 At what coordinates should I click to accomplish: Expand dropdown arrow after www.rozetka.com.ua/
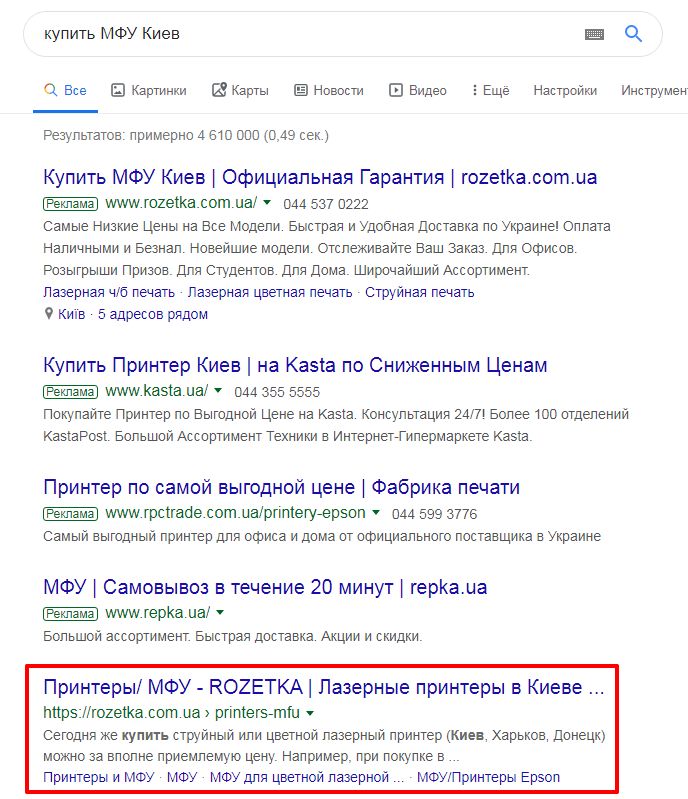point(267,203)
